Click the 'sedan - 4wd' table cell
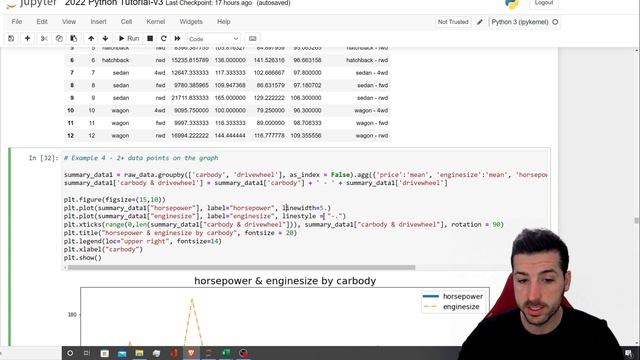Image resolution: width=640 pixels, height=360 pixels. point(372,73)
